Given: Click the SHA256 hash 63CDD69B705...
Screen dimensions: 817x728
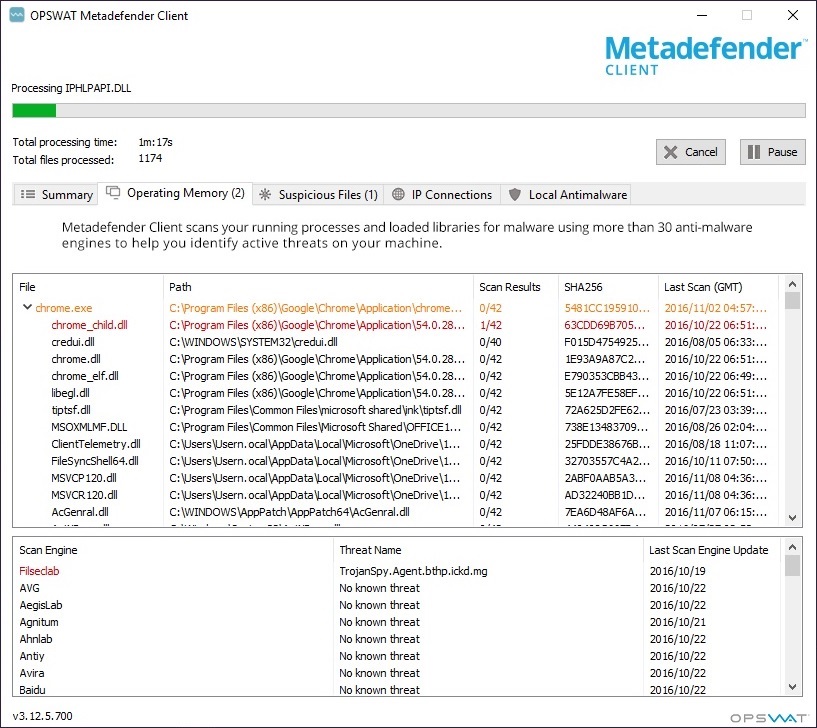Looking at the screenshot, I should 604,325.
